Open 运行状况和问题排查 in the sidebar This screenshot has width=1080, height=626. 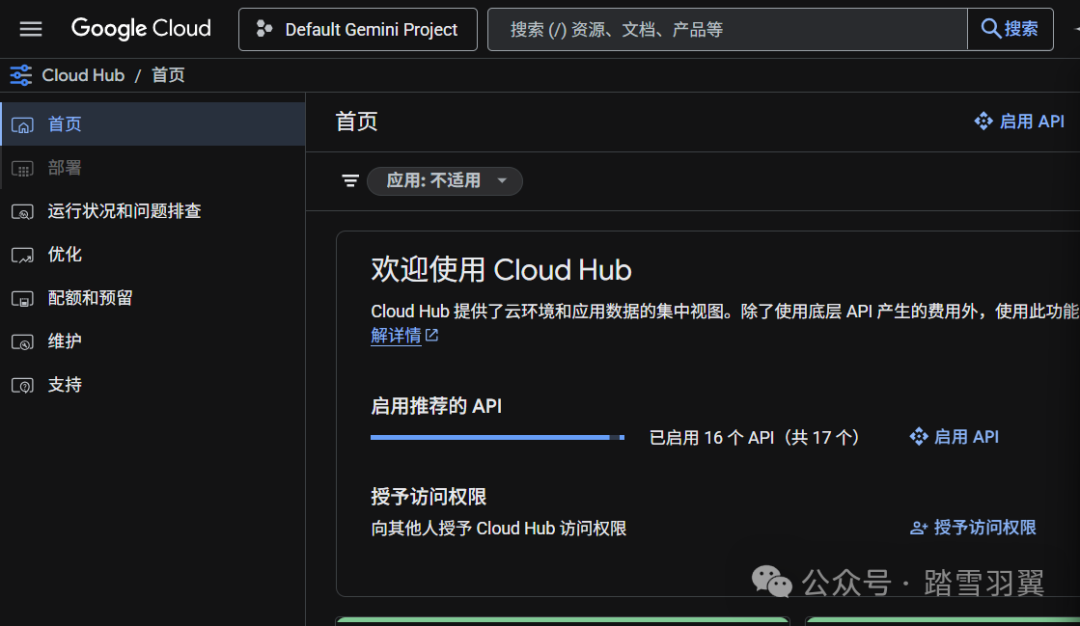153,211
